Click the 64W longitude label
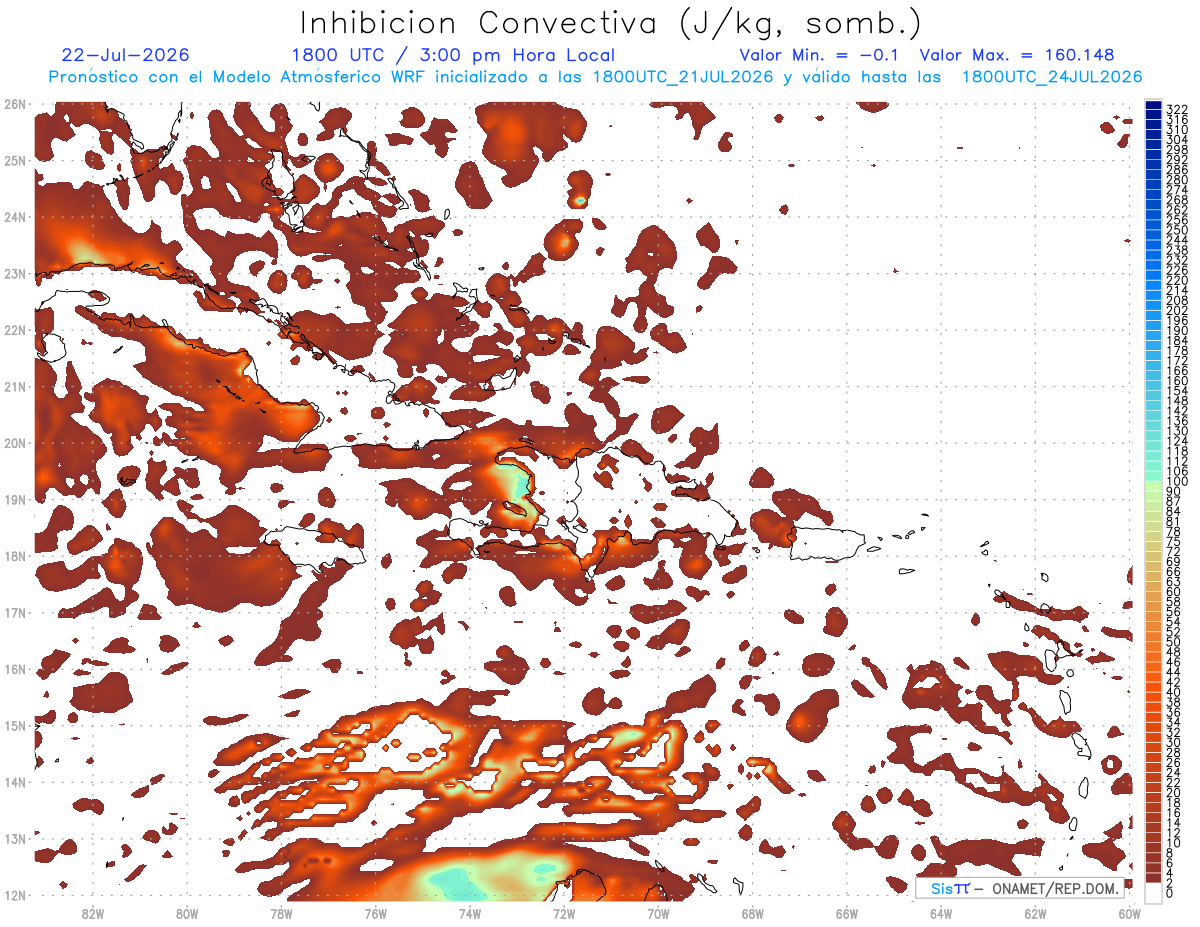 pos(940,913)
